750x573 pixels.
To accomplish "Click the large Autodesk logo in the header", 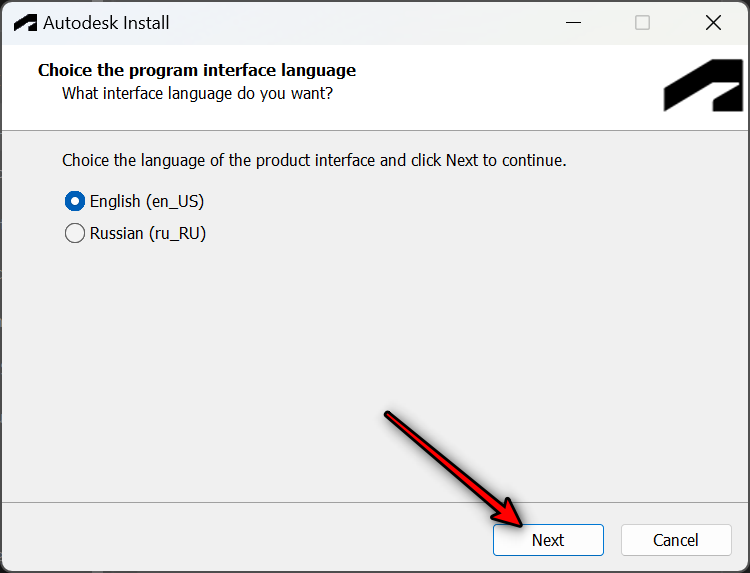I will click(703, 85).
